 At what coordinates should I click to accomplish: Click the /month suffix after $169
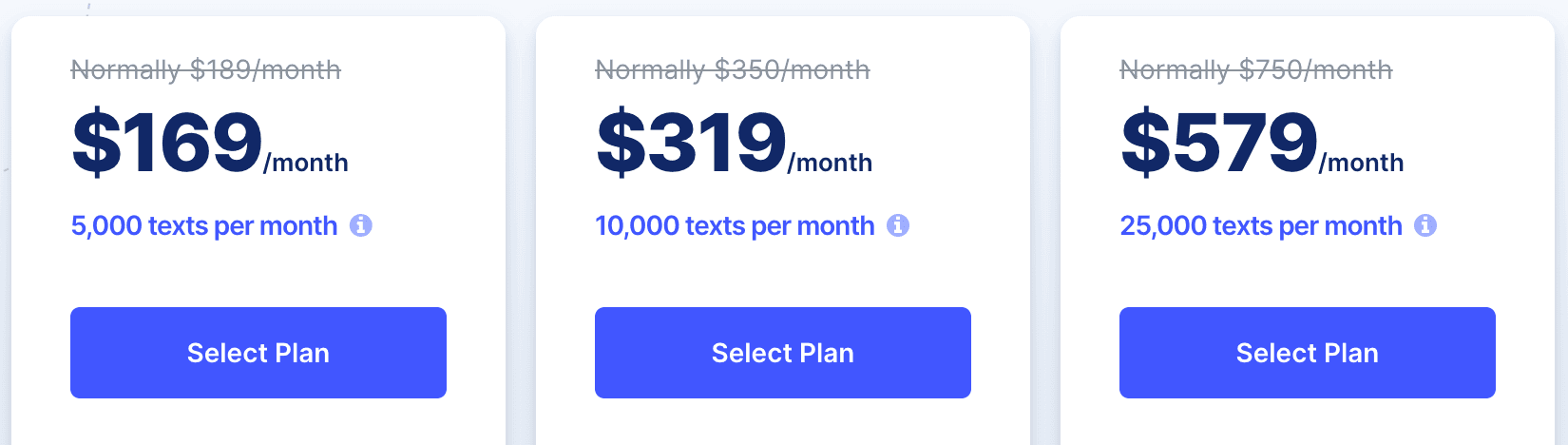tap(306, 164)
